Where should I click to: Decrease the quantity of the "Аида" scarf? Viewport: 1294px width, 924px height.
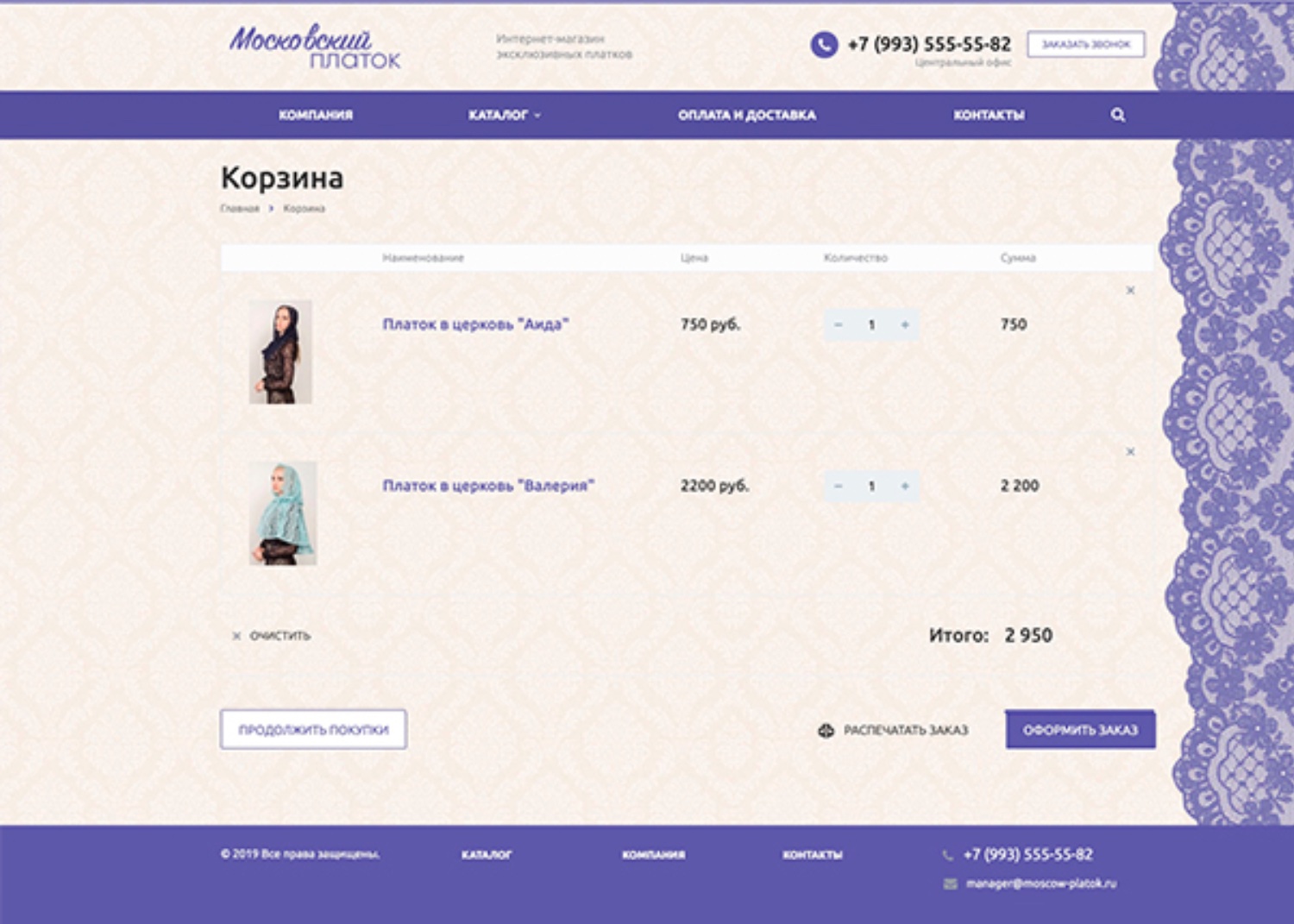click(x=838, y=325)
